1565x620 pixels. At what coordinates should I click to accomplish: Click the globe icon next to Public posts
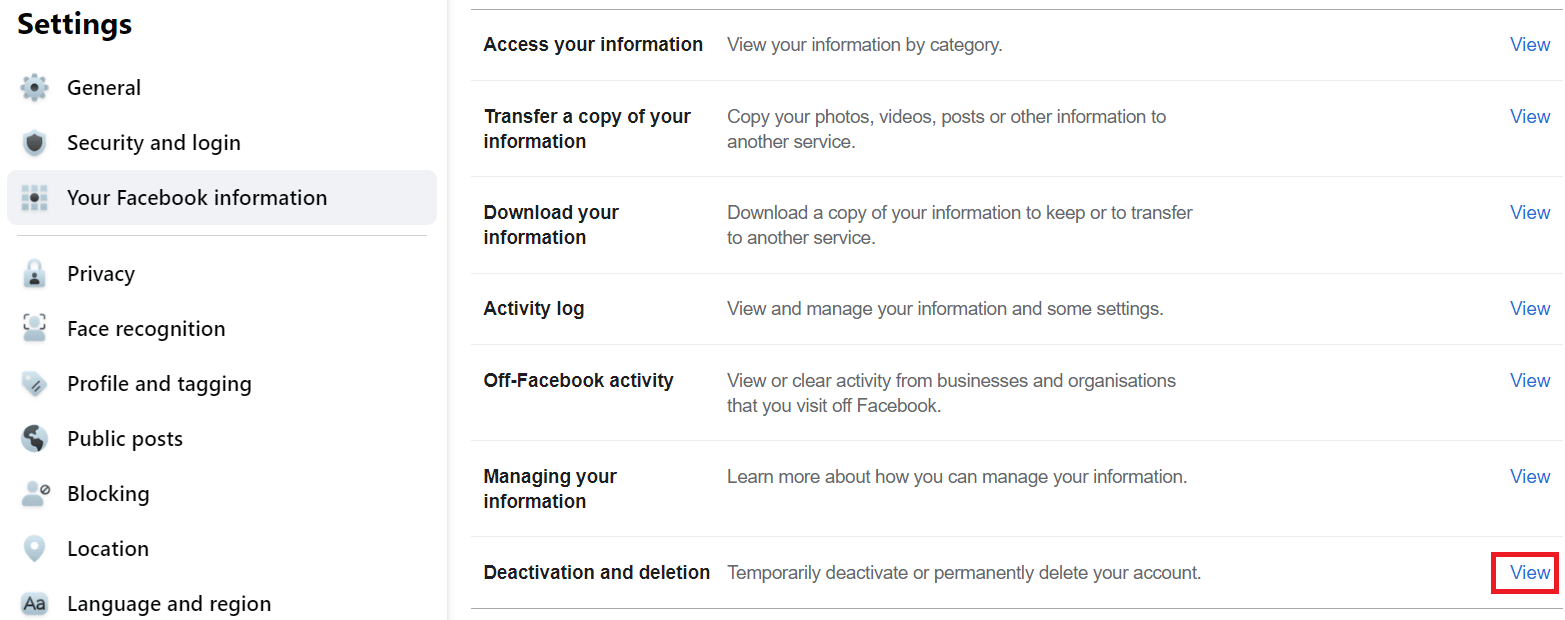[x=35, y=438]
